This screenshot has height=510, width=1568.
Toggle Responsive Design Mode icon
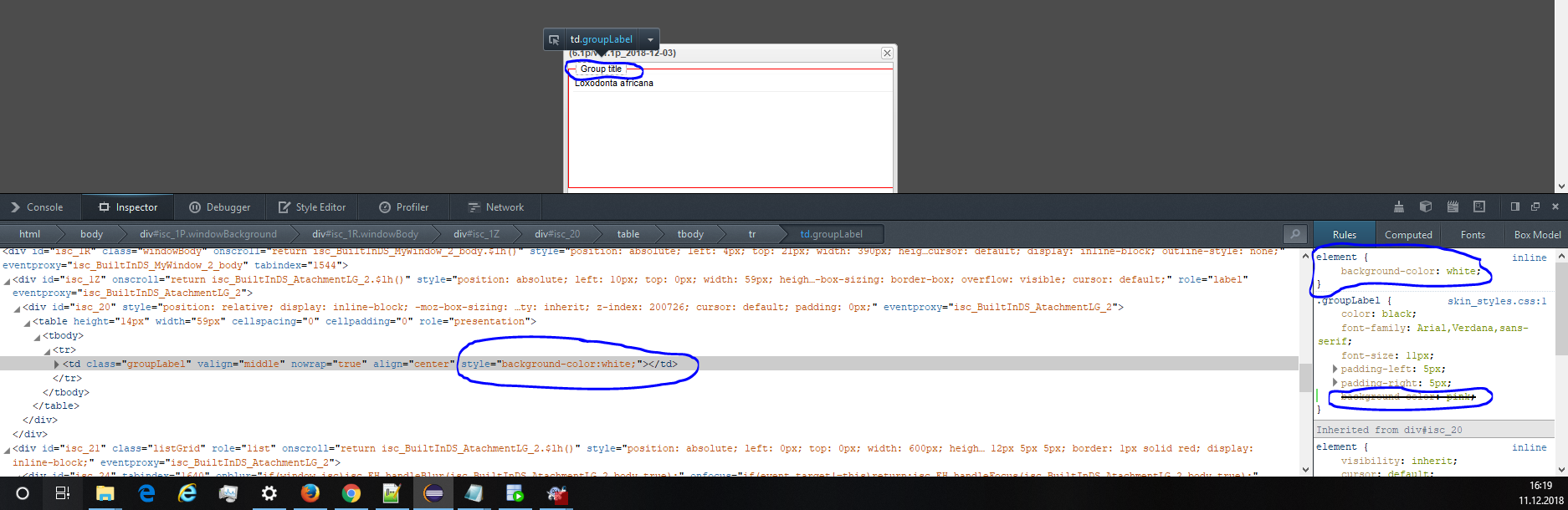tap(1479, 207)
